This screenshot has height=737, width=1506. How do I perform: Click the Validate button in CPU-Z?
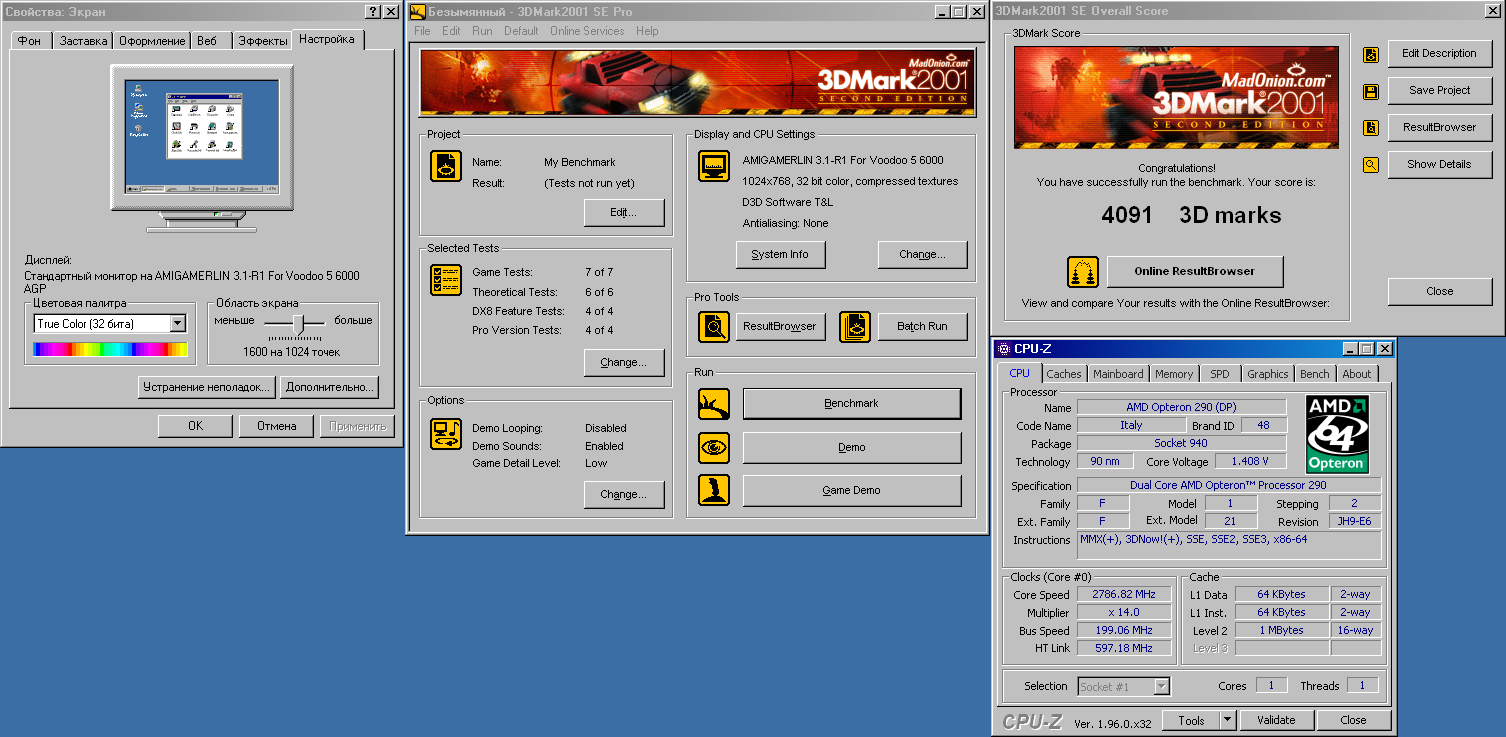[1276, 720]
